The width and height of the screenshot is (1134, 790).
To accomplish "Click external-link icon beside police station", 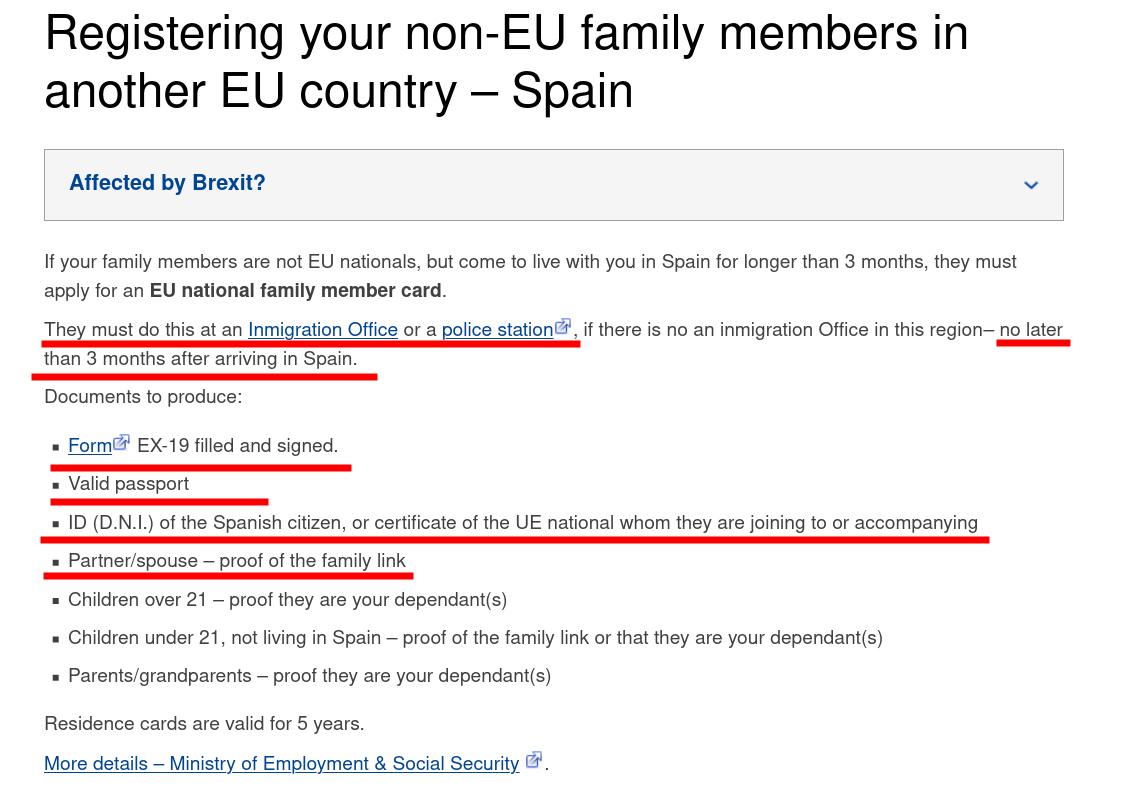I will click(x=563, y=326).
